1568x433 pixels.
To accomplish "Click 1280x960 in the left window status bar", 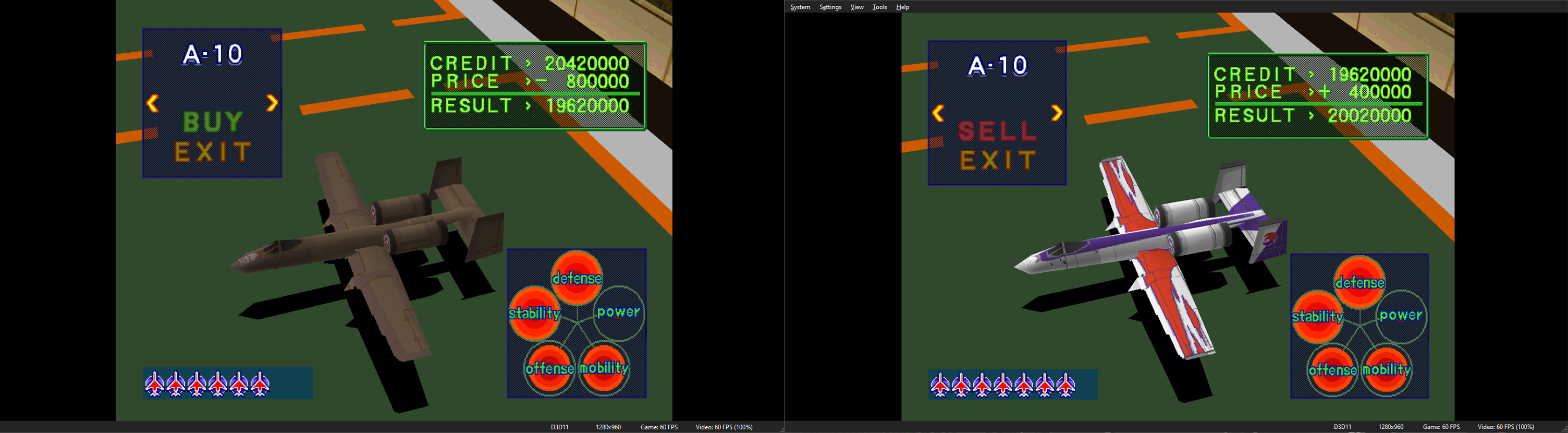I will pos(608,427).
